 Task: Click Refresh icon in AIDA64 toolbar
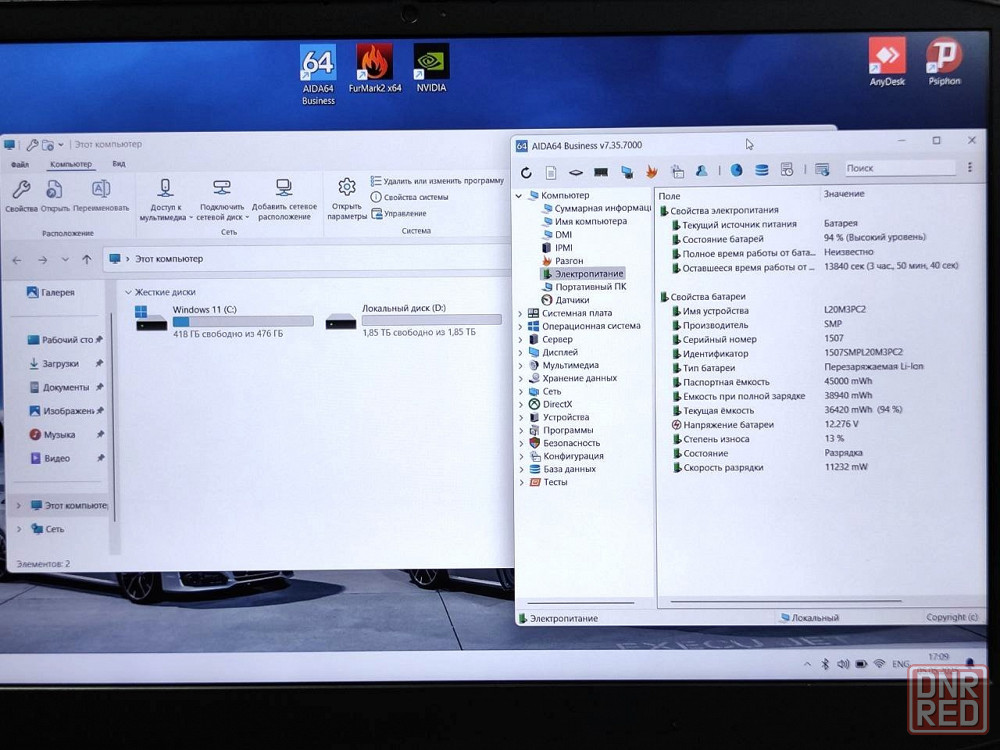(526, 172)
